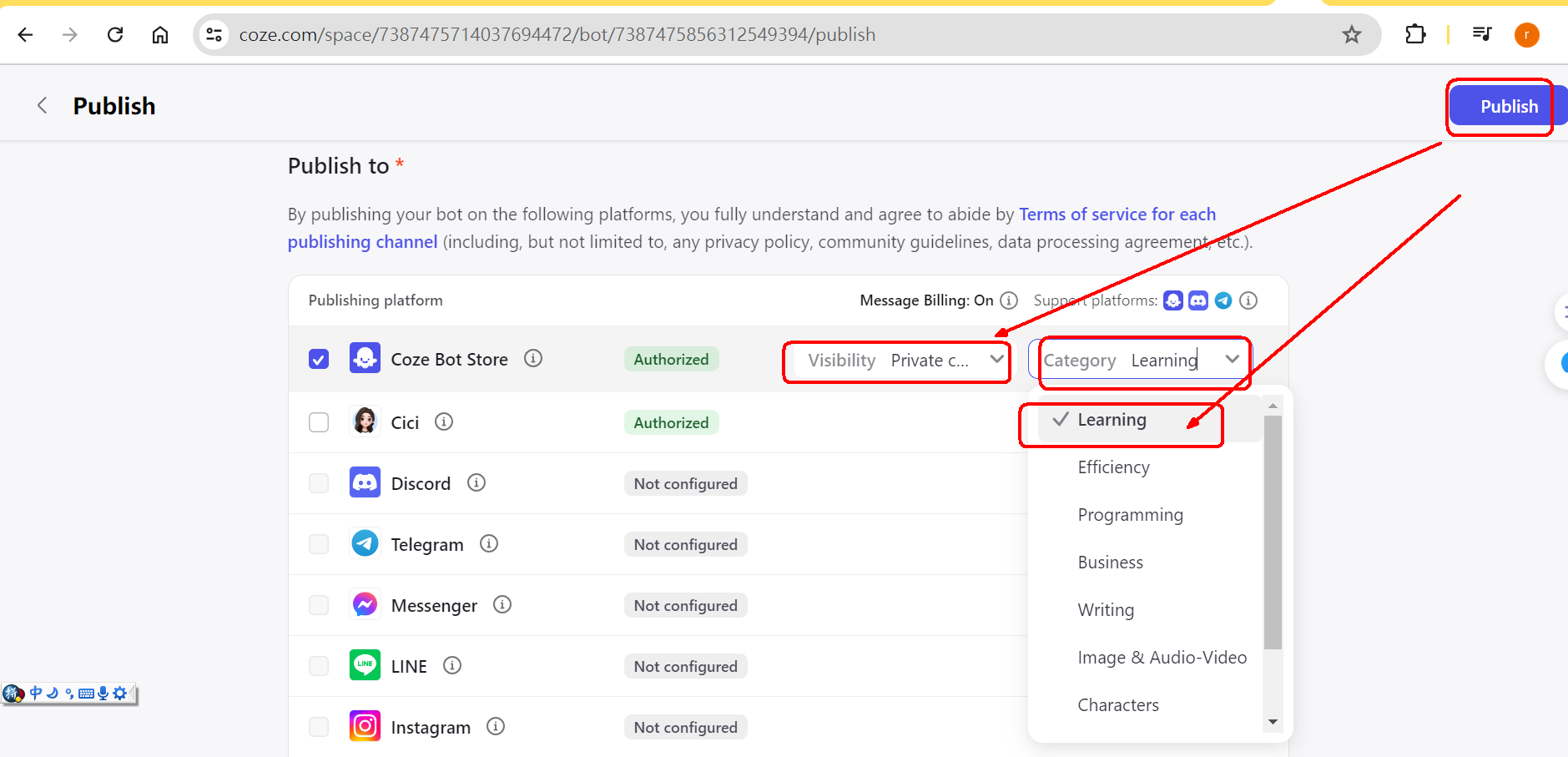Click info icon next to Coze Bot Store
Screen dimensions: 1568x757
pyautogui.click(x=533, y=358)
